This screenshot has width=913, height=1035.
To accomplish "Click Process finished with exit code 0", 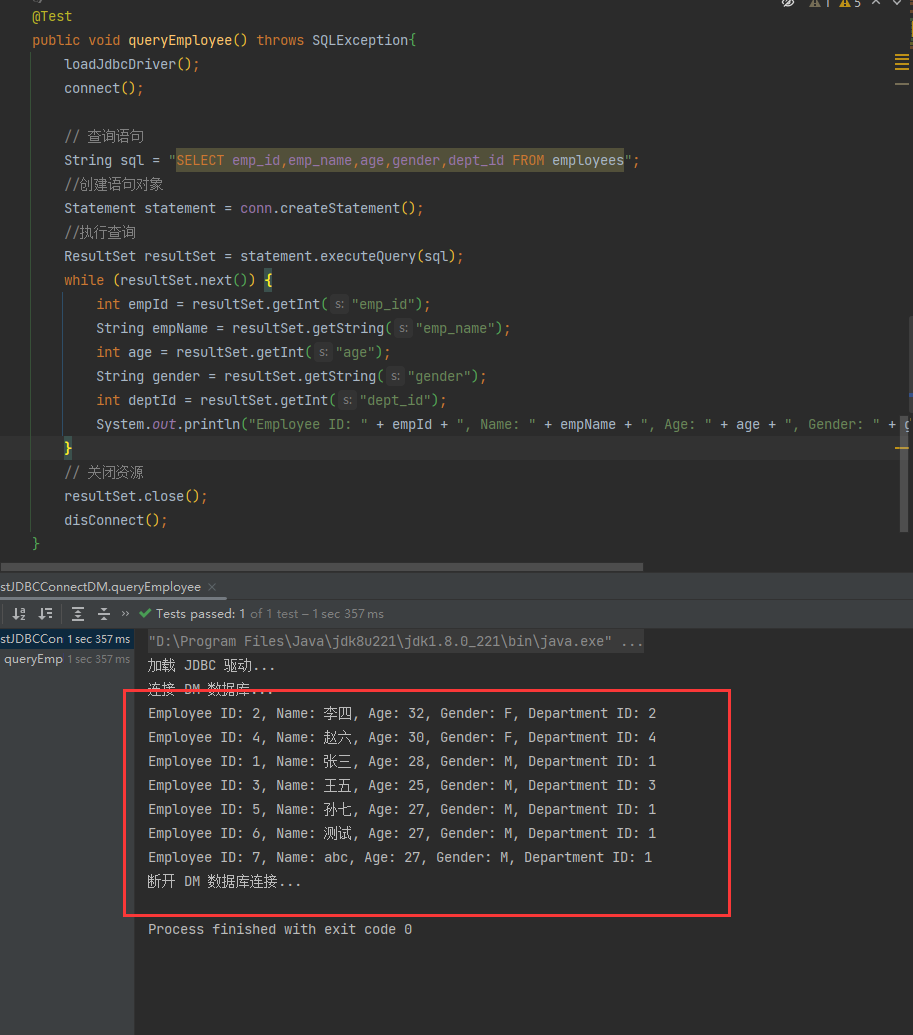I will (280, 929).
